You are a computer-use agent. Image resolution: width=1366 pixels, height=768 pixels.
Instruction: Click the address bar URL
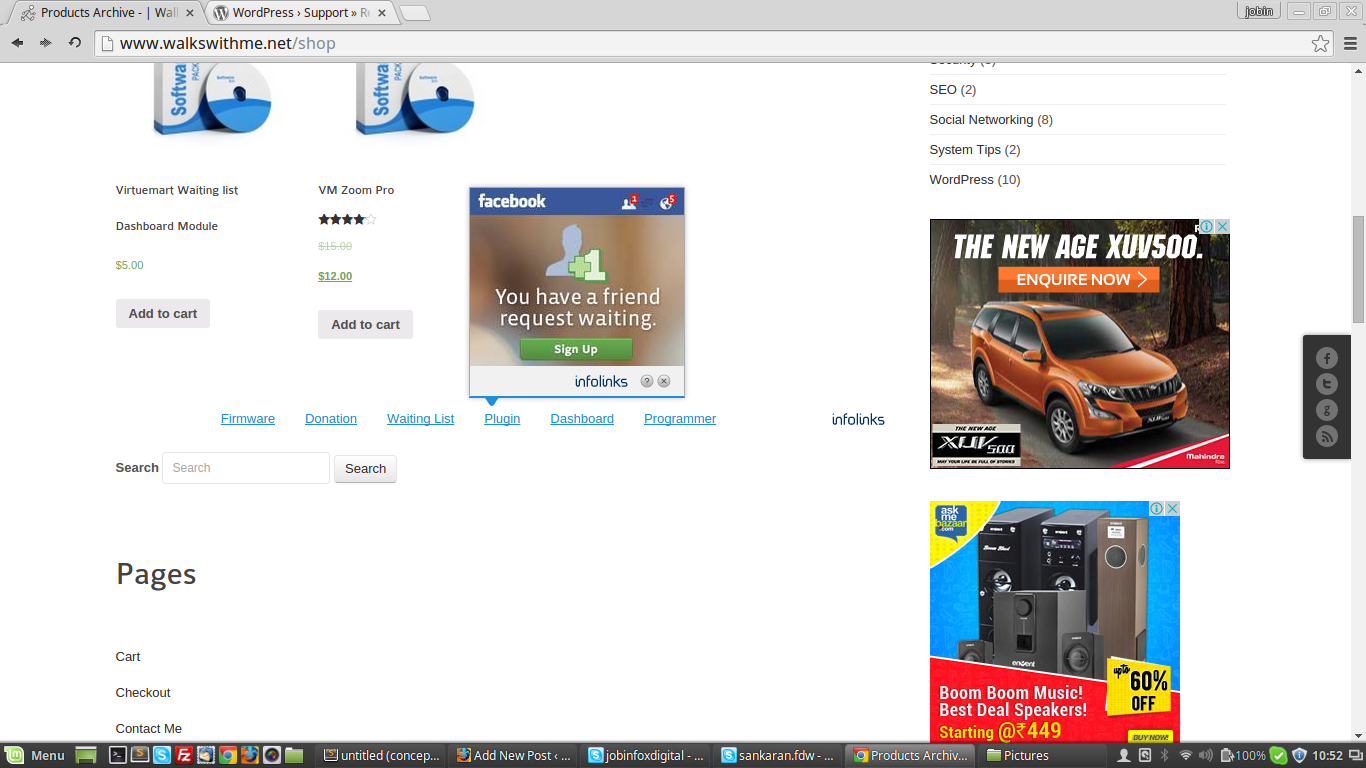[228, 43]
